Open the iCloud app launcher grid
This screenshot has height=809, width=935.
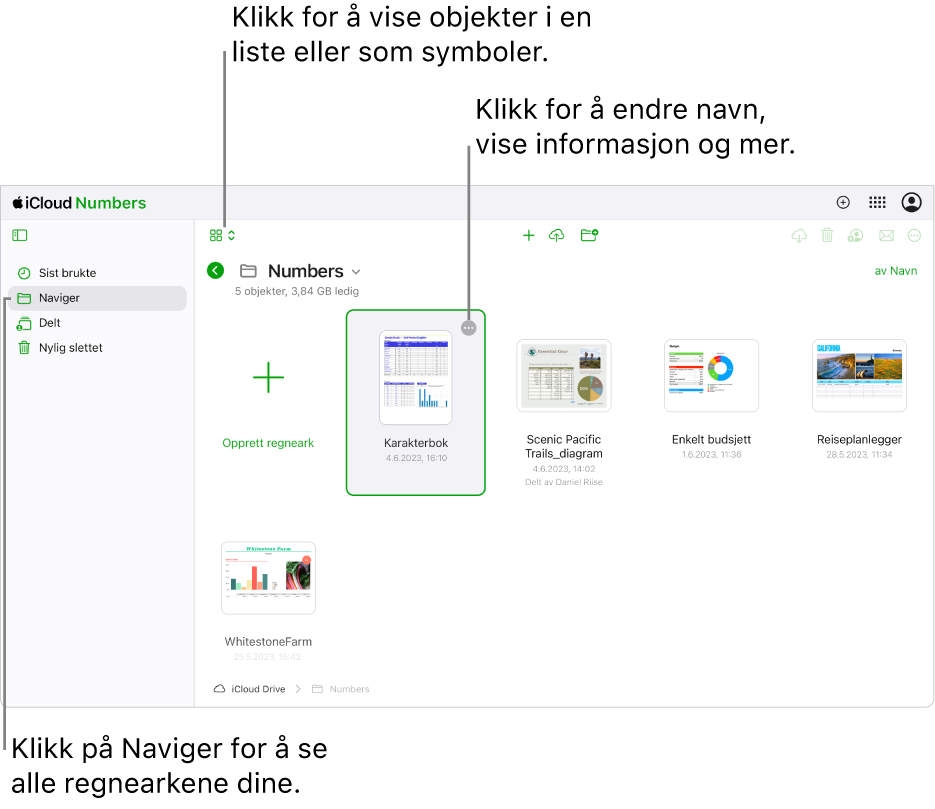tap(877, 203)
